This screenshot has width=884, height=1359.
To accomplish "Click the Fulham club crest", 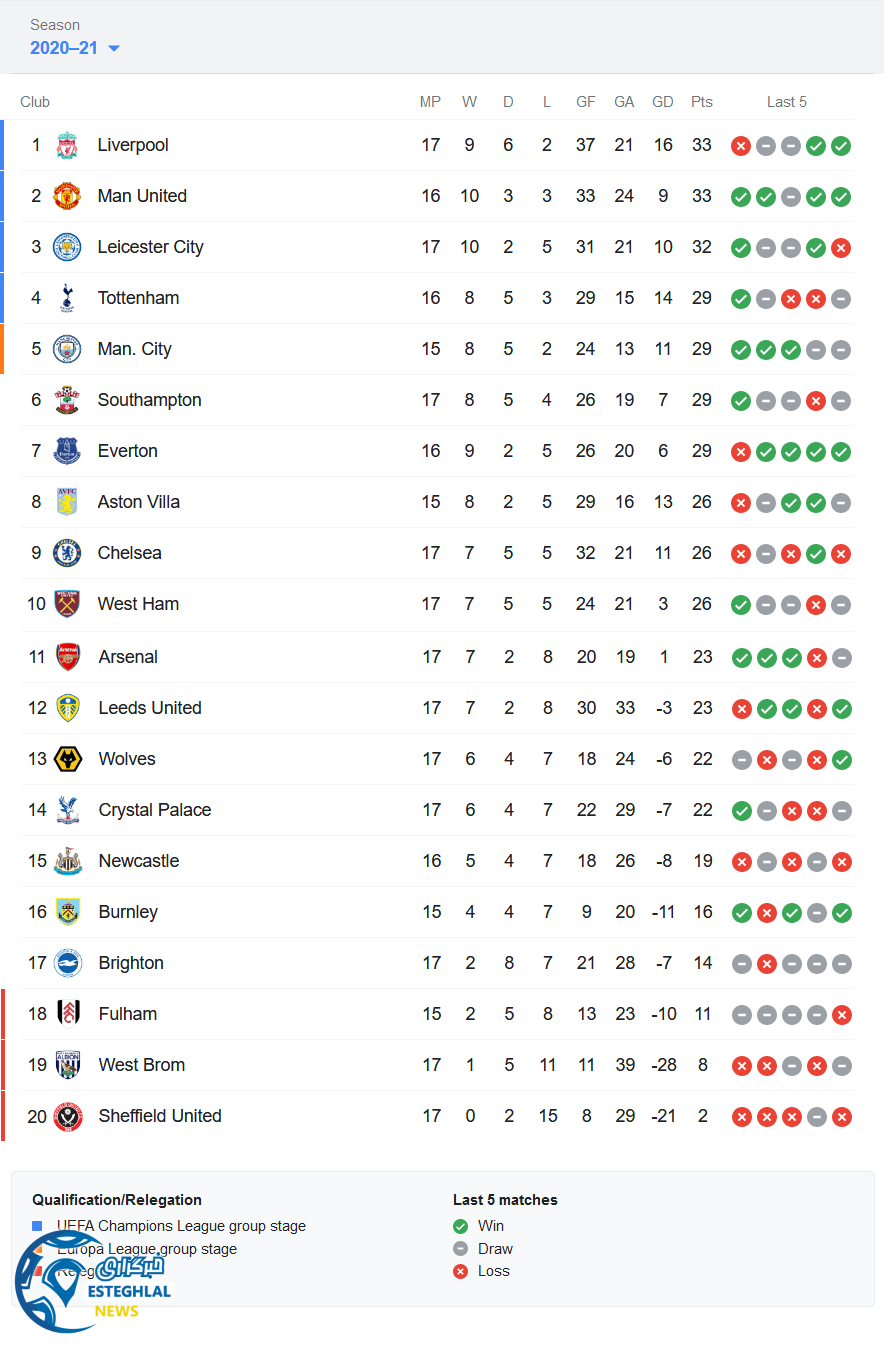I will tap(68, 1014).
